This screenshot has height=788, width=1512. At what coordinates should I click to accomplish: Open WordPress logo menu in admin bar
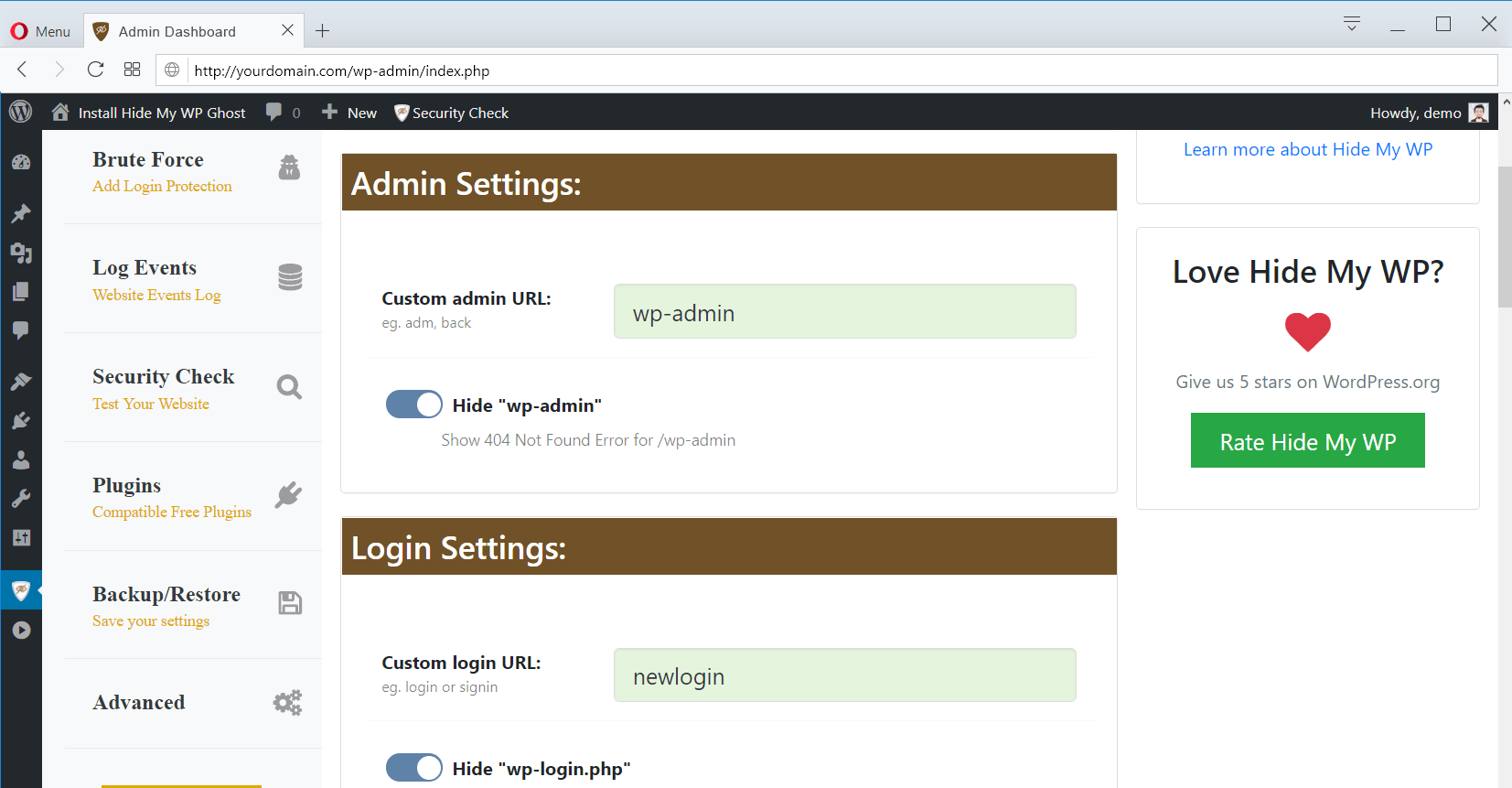[20, 112]
